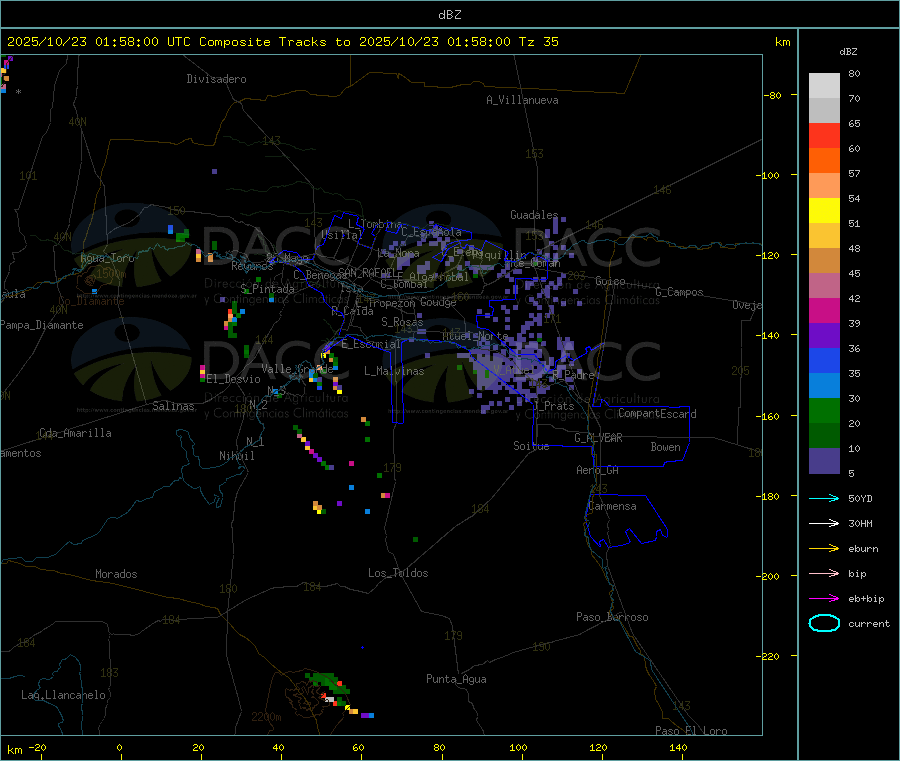
Task: Click the green 20 dBZ color swatch
Action: click(x=824, y=410)
